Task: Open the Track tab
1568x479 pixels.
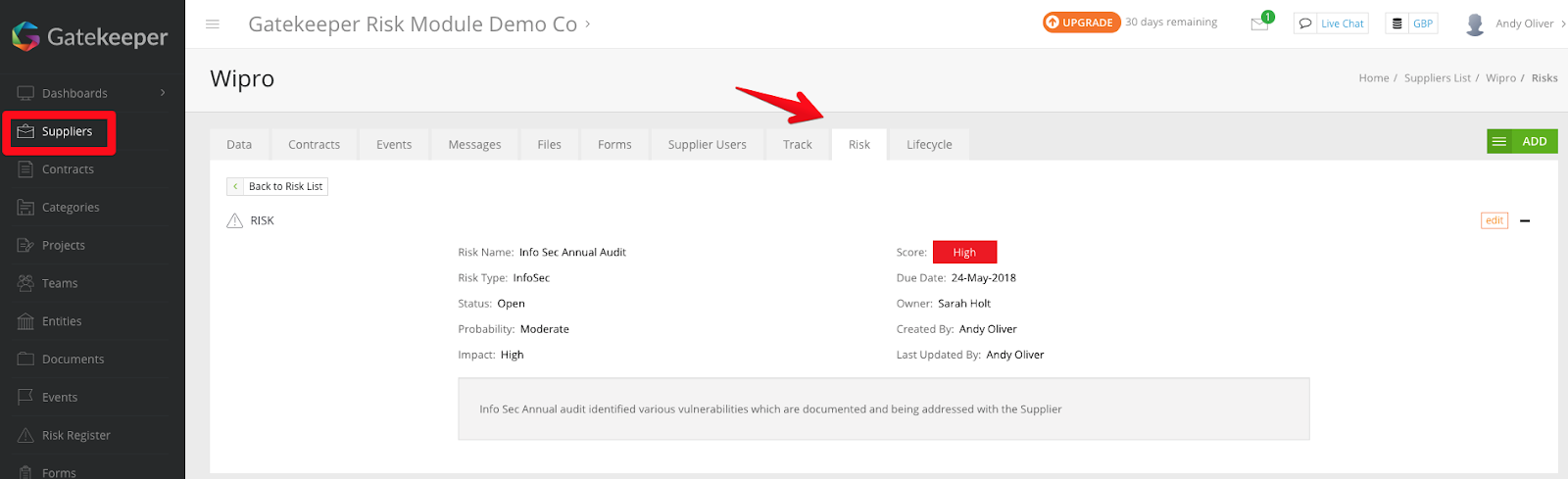Action: pyautogui.click(x=798, y=144)
